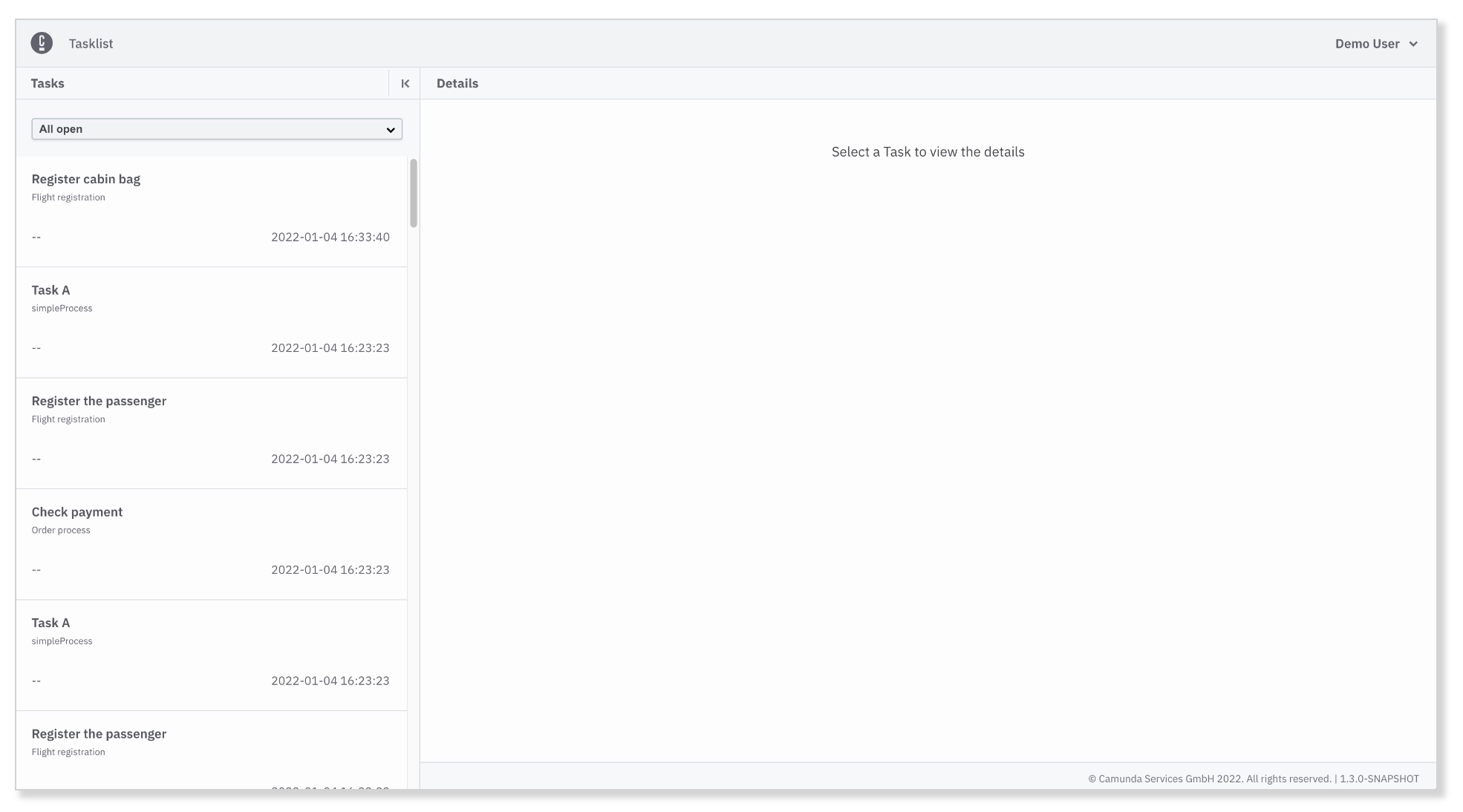Open the Demo User menu
This screenshot has width=1463, height=812.
tap(1376, 44)
